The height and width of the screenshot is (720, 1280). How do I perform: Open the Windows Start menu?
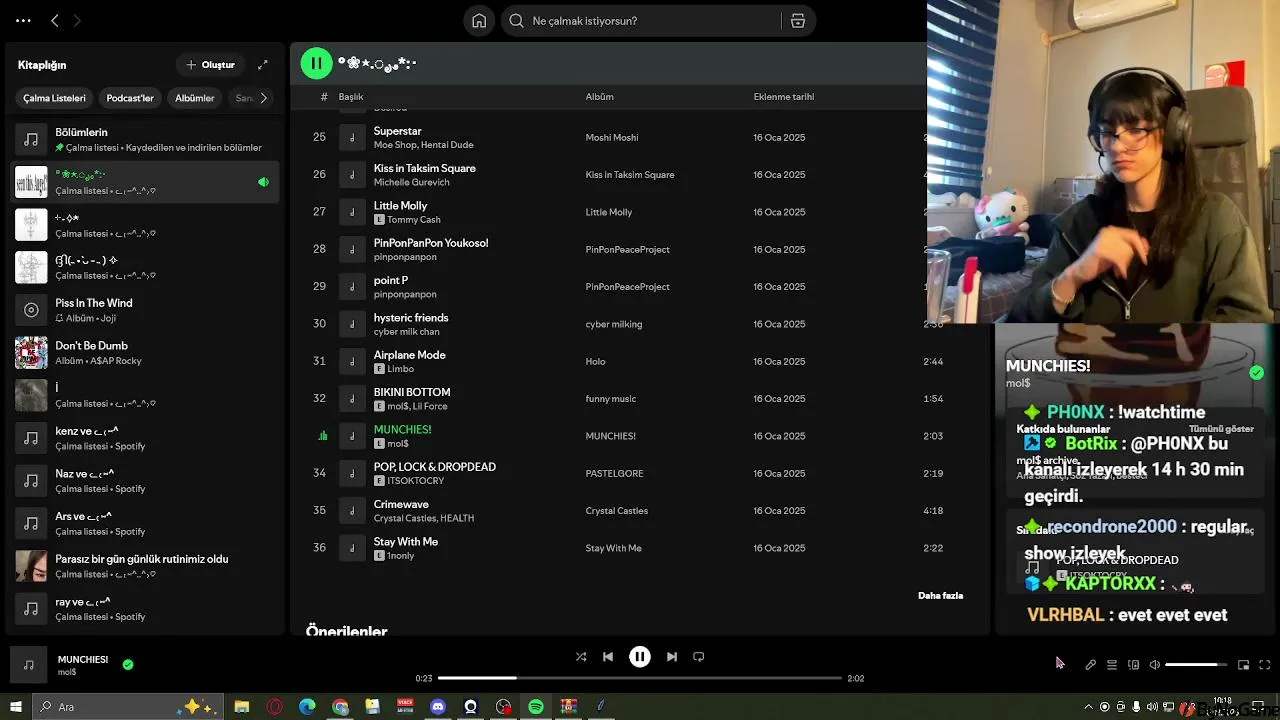(16, 707)
